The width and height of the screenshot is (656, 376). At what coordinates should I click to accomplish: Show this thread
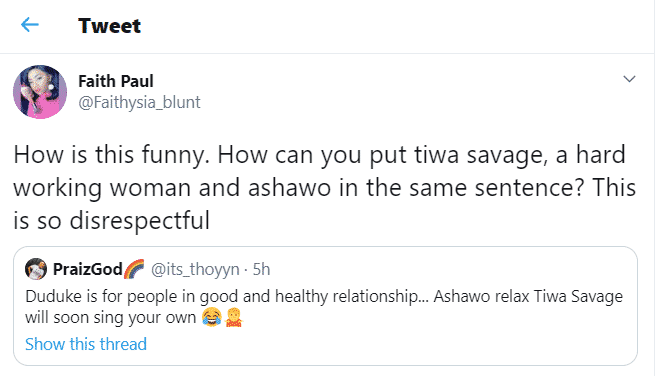coord(86,344)
